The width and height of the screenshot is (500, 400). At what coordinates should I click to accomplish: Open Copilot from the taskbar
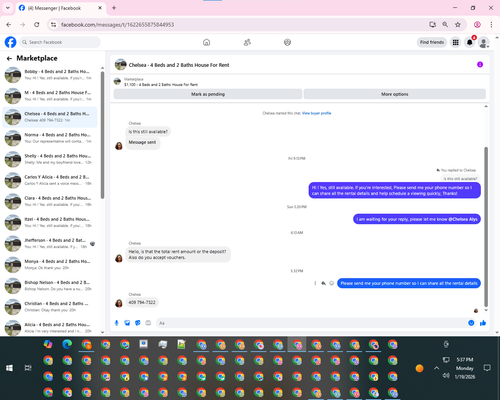48,344
